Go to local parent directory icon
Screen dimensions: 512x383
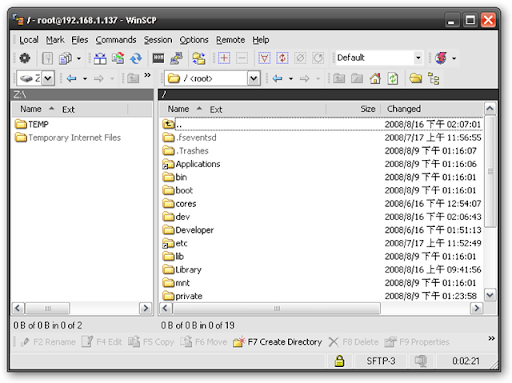coord(133,79)
